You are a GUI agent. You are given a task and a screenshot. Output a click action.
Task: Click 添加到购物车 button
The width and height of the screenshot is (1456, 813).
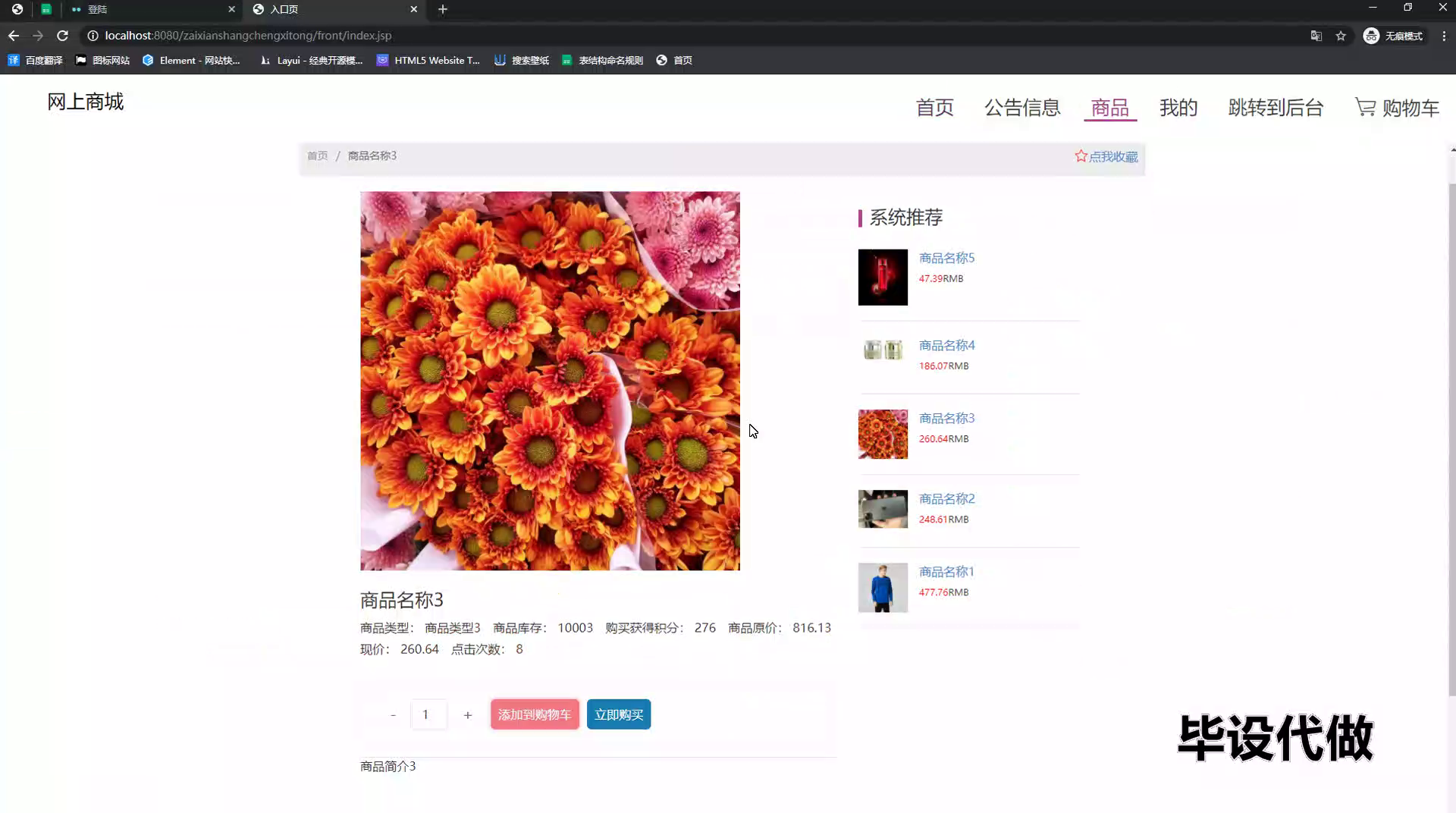click(x=535, y=714)
